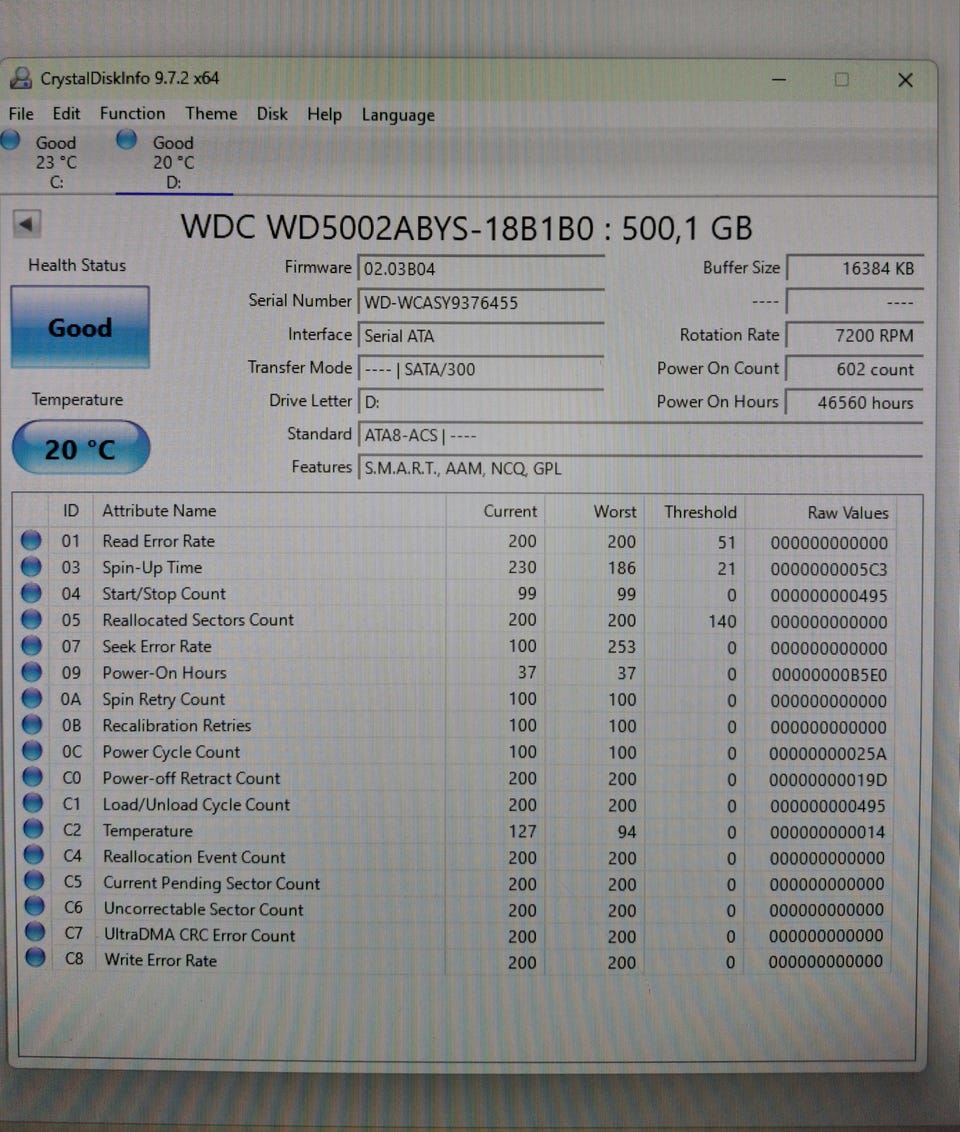Click the 20 °C temperature button

coord(81,448)
